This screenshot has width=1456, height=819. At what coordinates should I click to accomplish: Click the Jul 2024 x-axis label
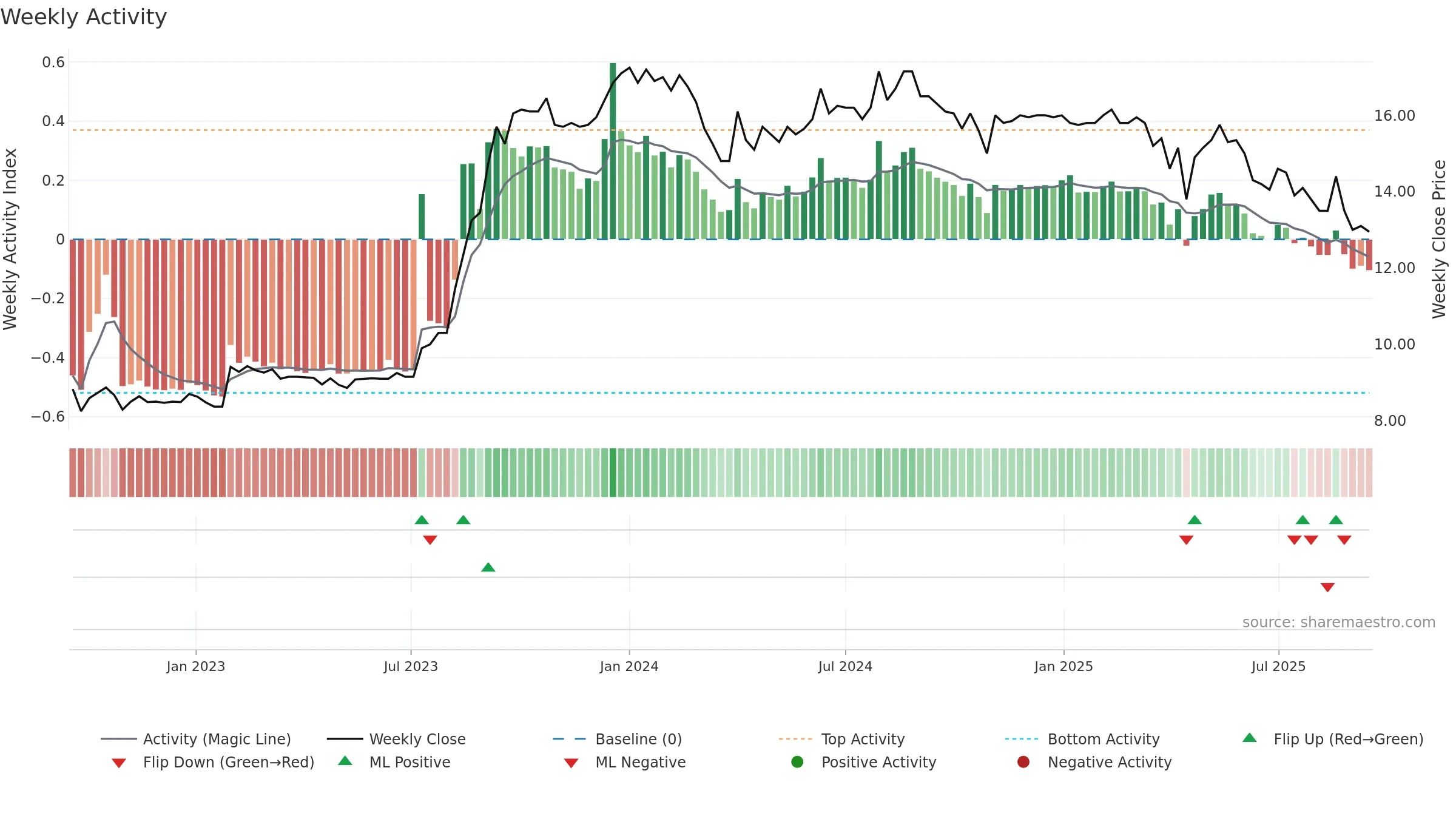click(845, 666)
